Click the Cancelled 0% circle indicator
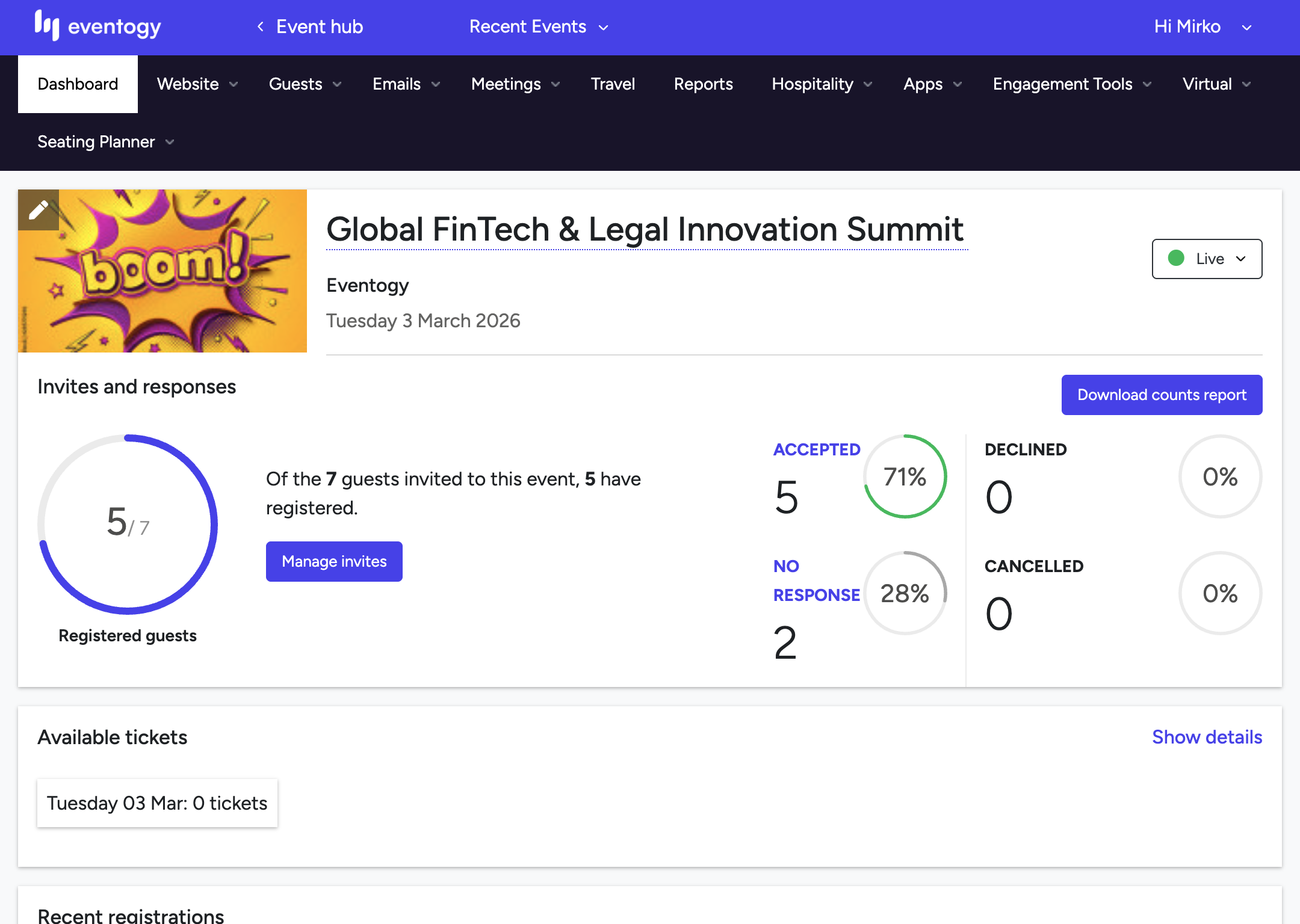 pos(1219,593)
